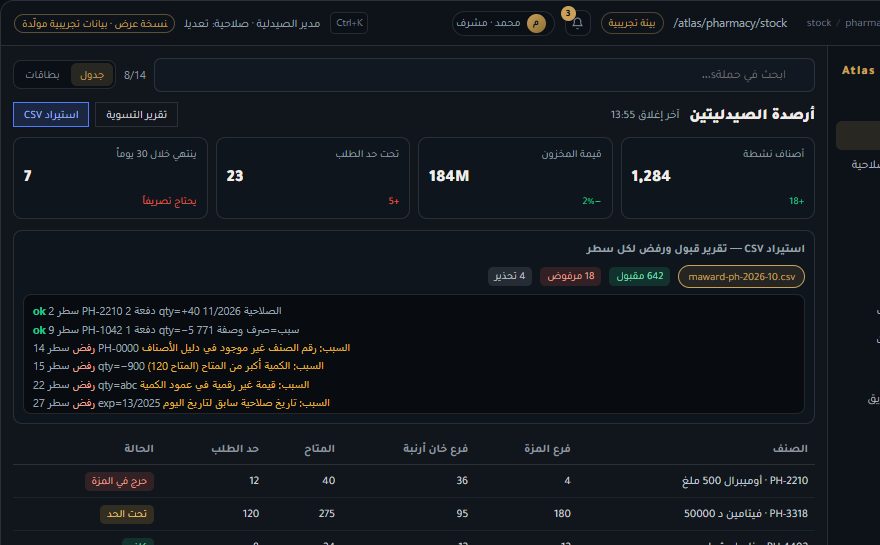Click the تحت الحد status badge
This screenshot has width=880, height=545.
127,514
